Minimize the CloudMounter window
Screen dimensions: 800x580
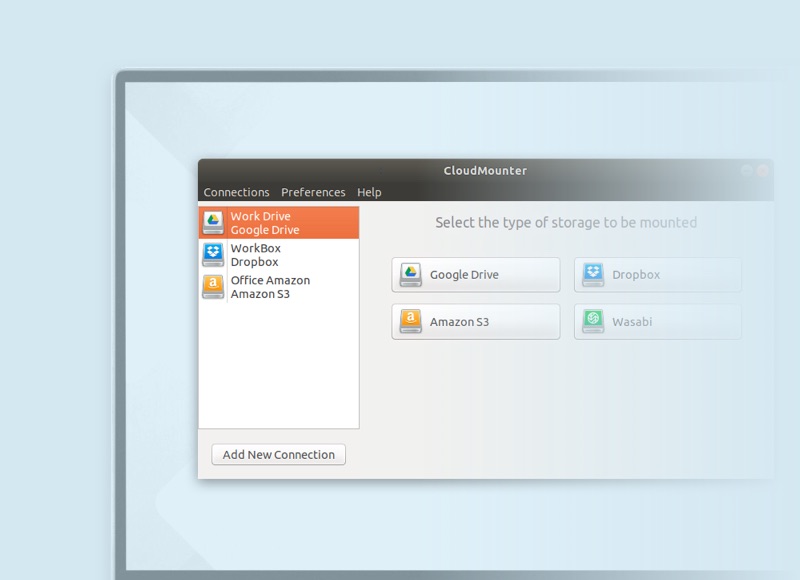747,170
